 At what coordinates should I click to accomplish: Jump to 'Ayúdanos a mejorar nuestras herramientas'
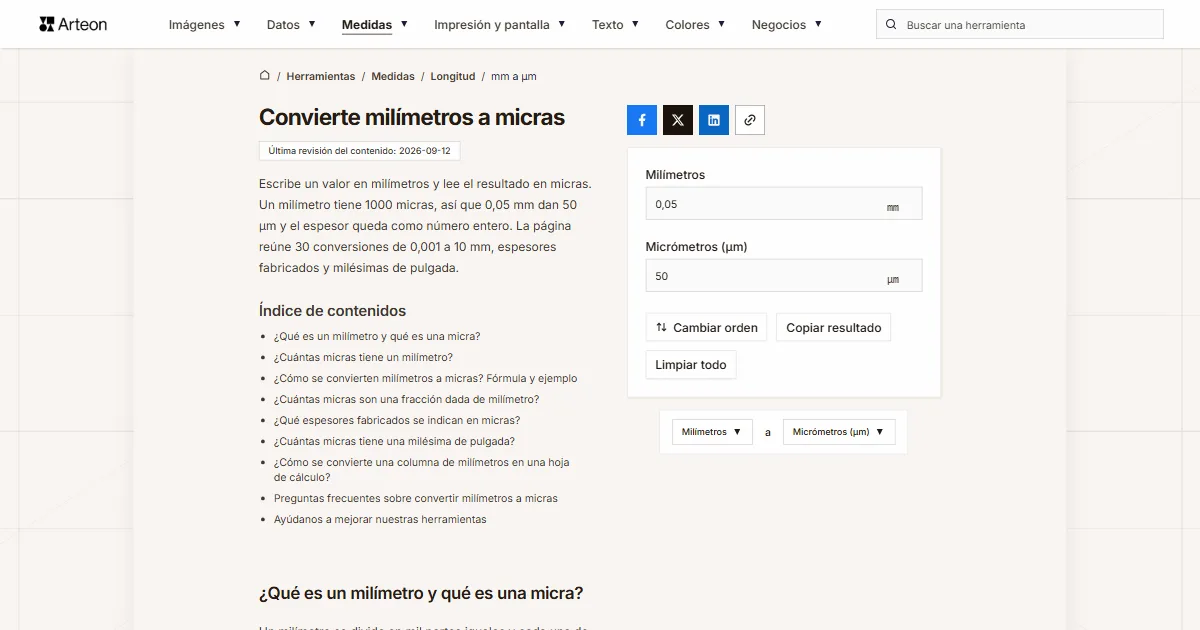coord(380,519)
